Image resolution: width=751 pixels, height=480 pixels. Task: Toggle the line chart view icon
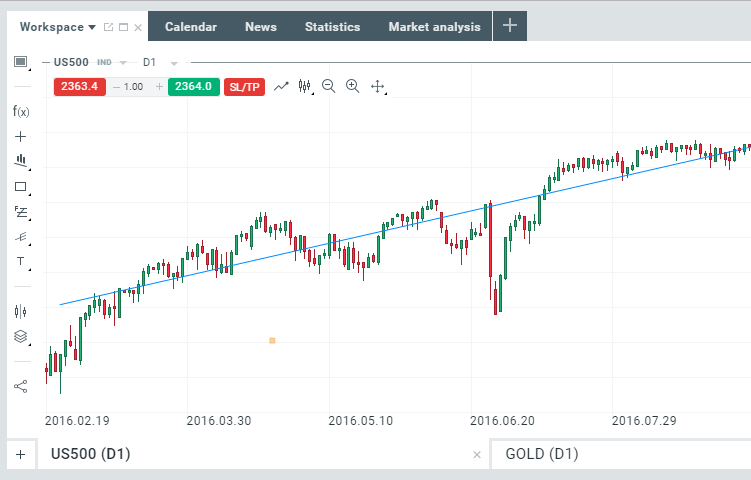pos(281,86)
